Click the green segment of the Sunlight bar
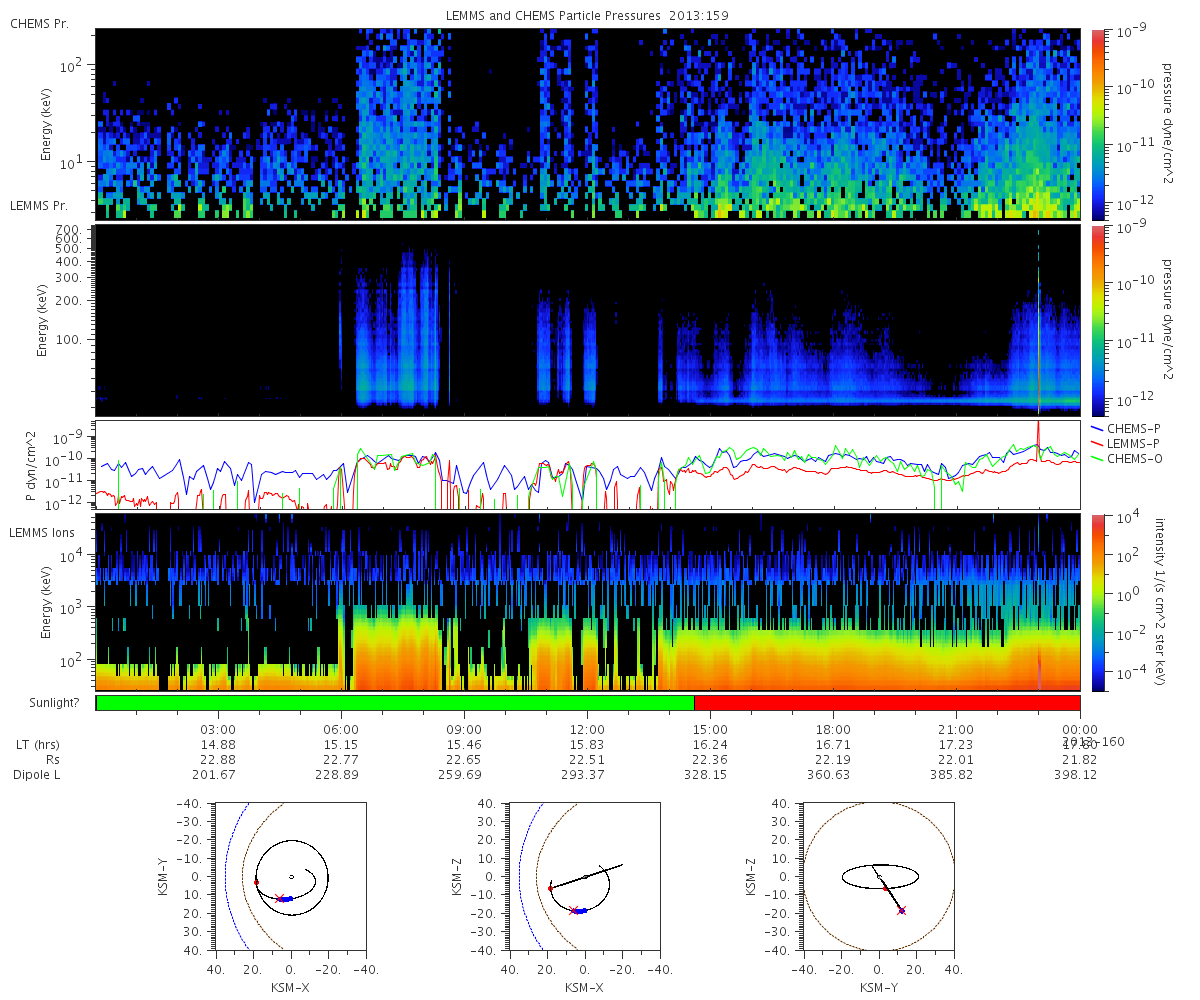Screen dimensions: 1200x1000 (395, 703)
